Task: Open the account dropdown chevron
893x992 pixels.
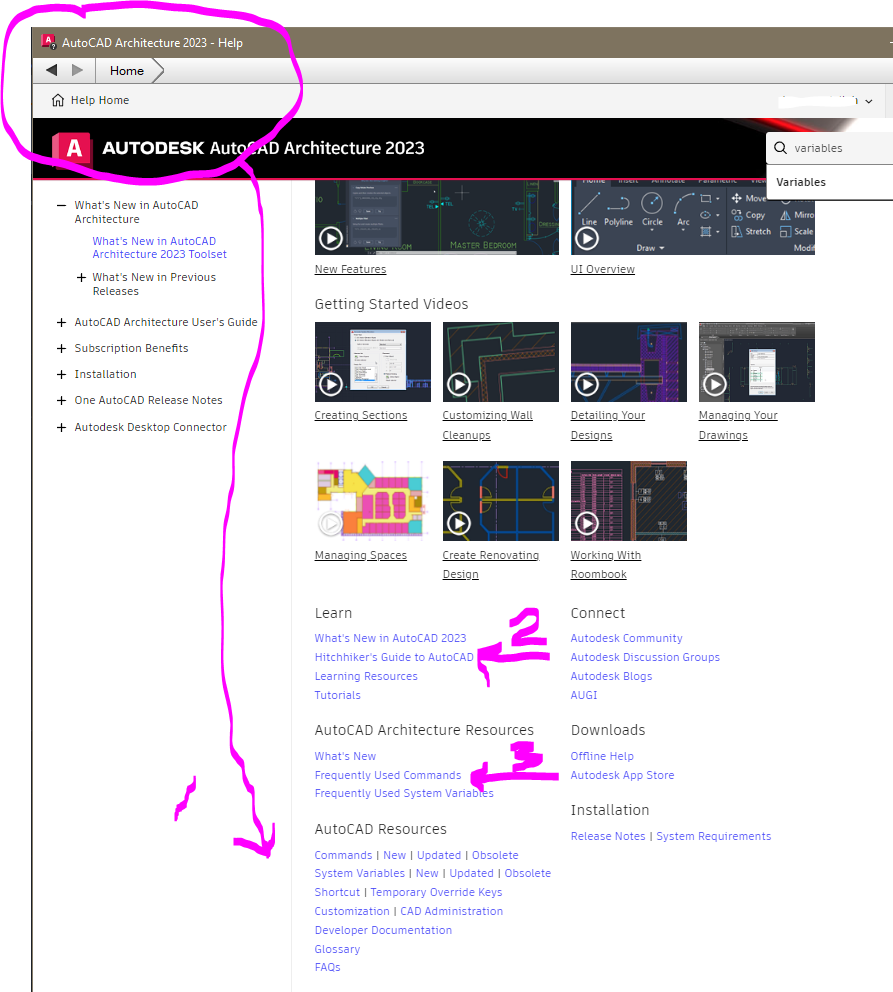Action: tap(869, 101)
